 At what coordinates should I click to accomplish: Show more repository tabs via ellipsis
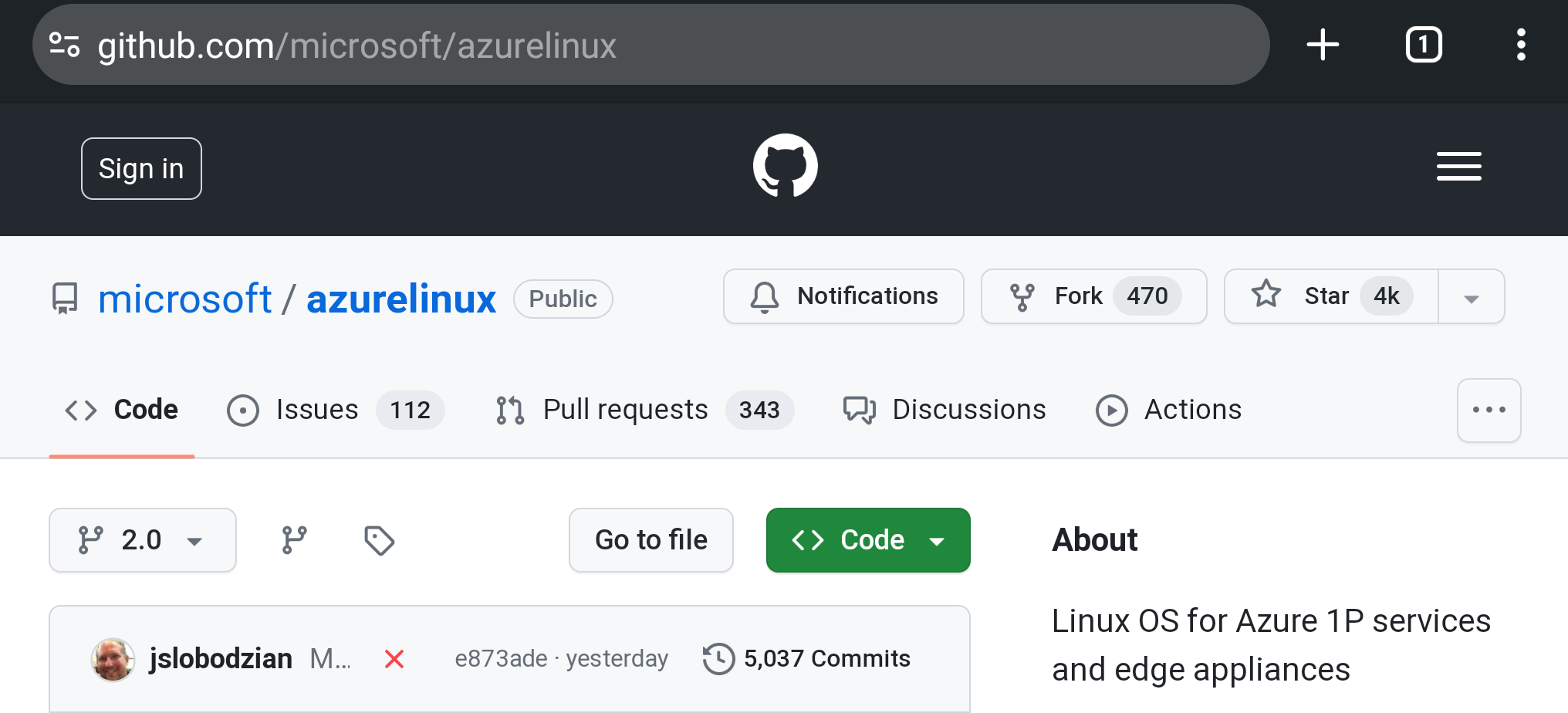[1489, 410]
